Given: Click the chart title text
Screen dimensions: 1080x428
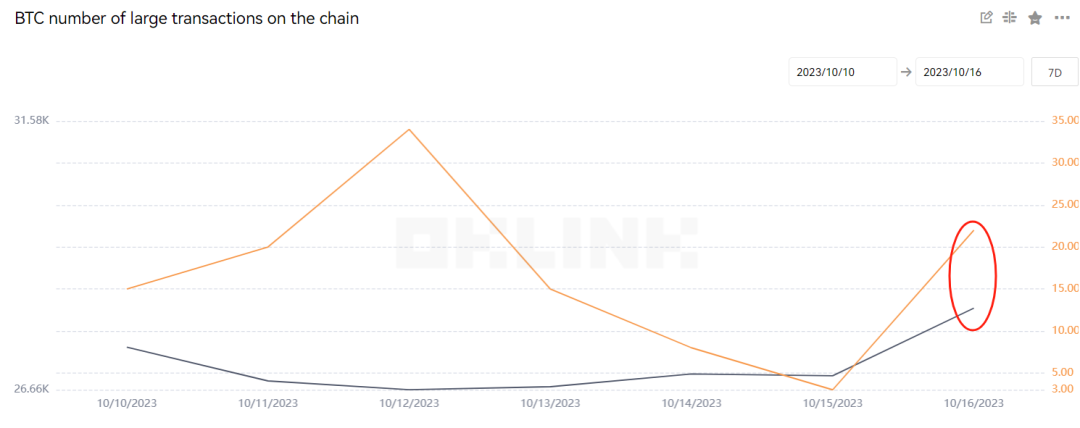Looking at the screenshot, I should click(186, 19).
